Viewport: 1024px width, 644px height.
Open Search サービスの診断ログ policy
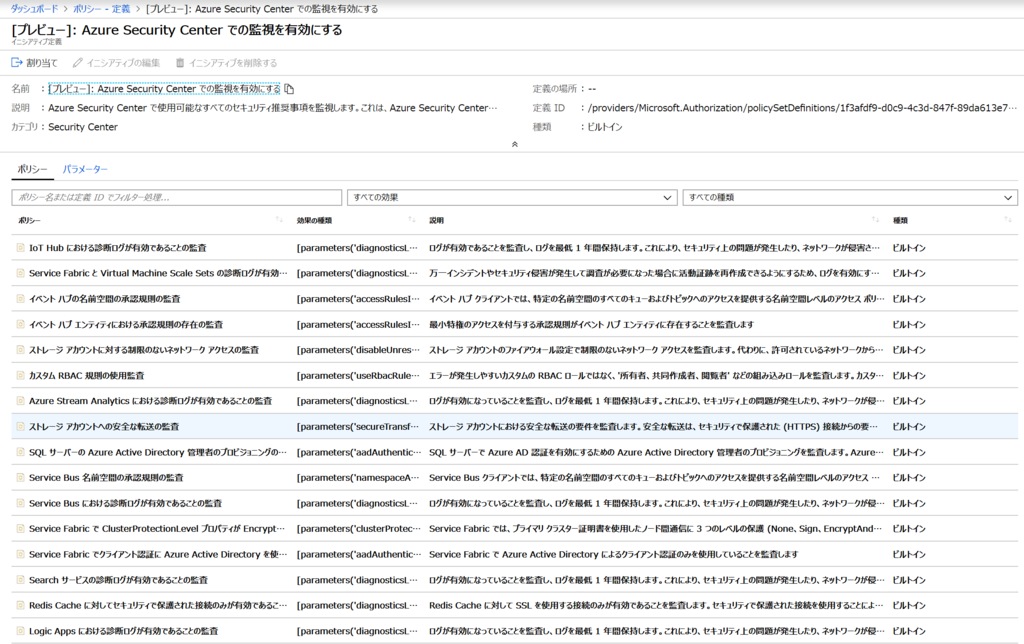[118, 580]
